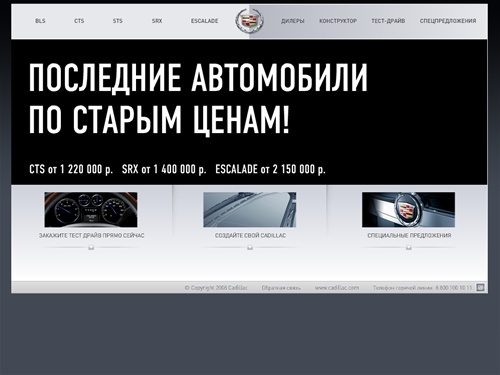This screenshot has height=375, width=500.
Task: Click the Copyright 2008 Cadillac text
Action: tap(216, 288)
